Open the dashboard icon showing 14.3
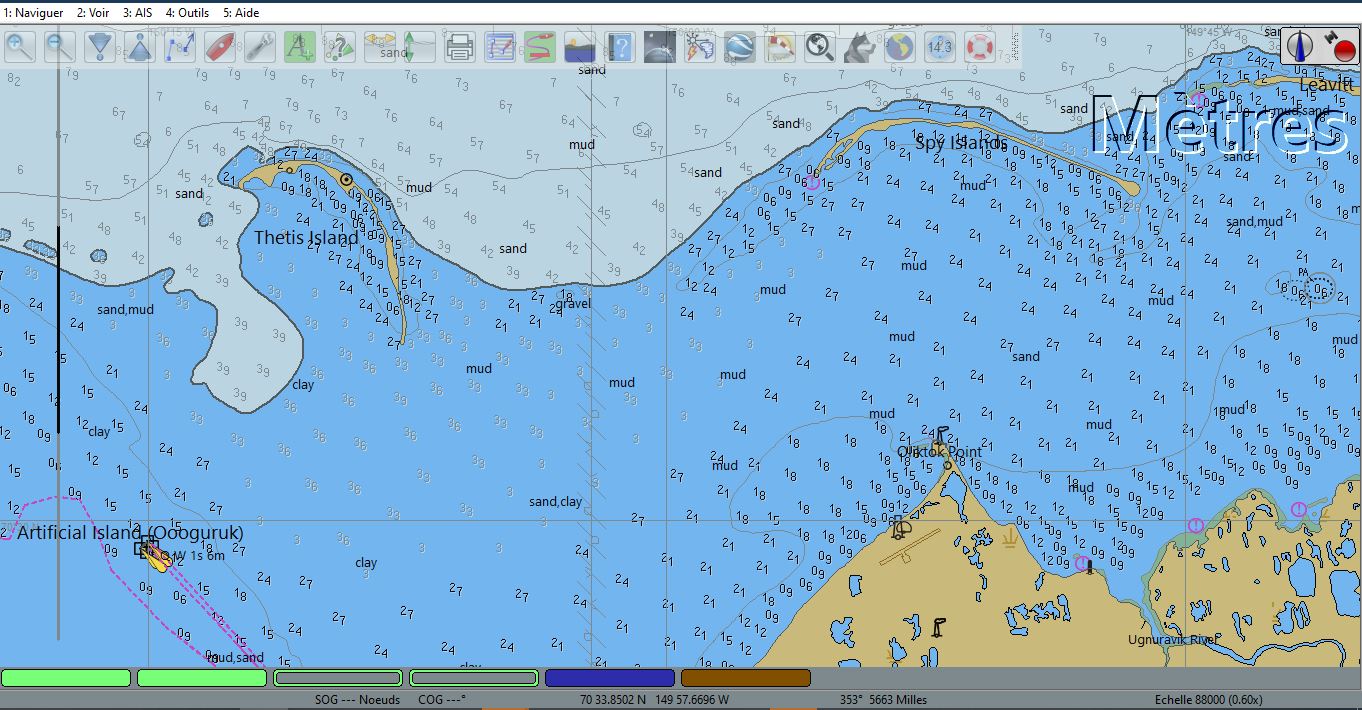Image resolution: width=1362 pixels, height=710 pixels. pyautogui.click(x=940, y=47)
